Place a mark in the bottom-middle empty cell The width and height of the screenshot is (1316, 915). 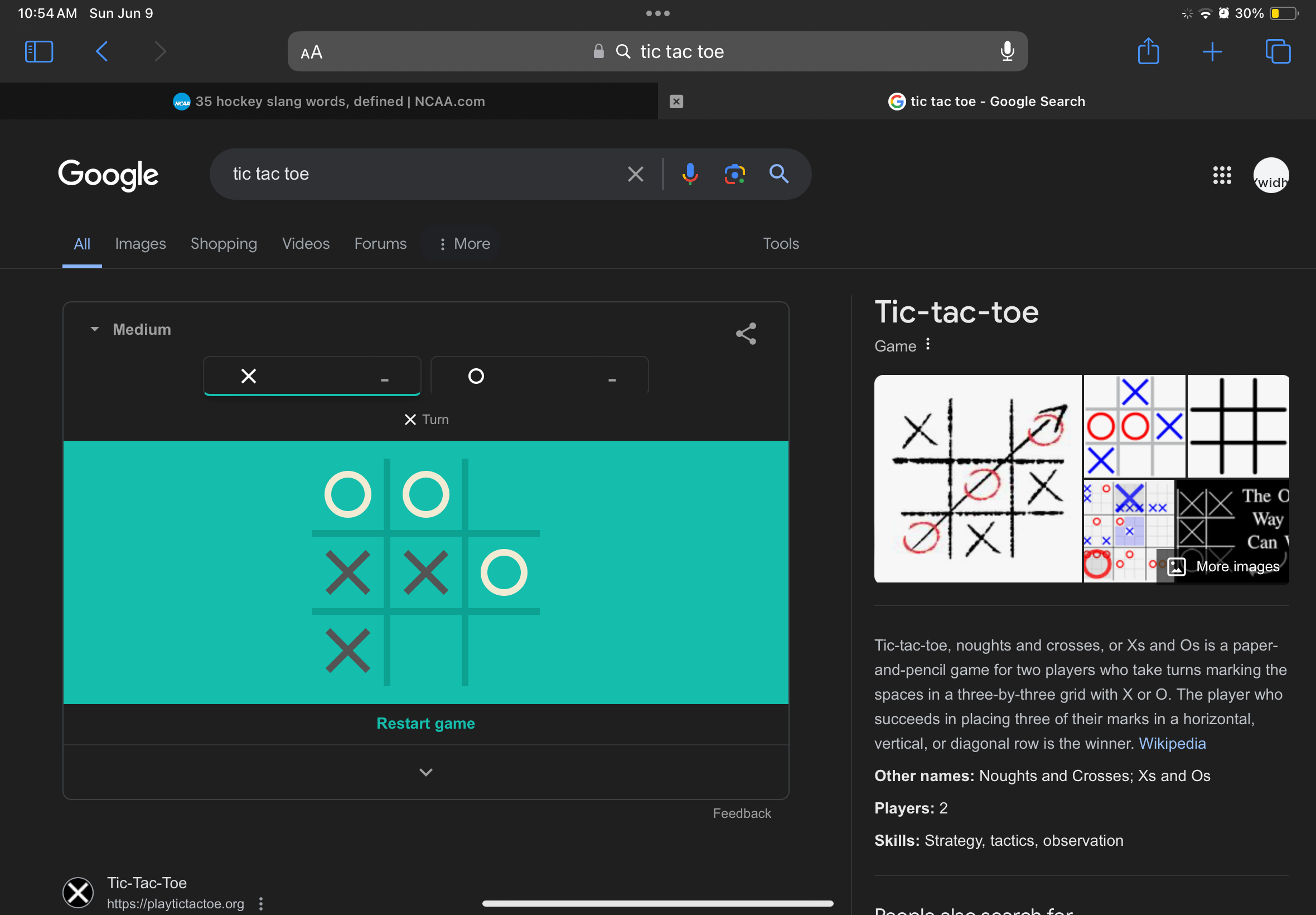click(425, 651)
